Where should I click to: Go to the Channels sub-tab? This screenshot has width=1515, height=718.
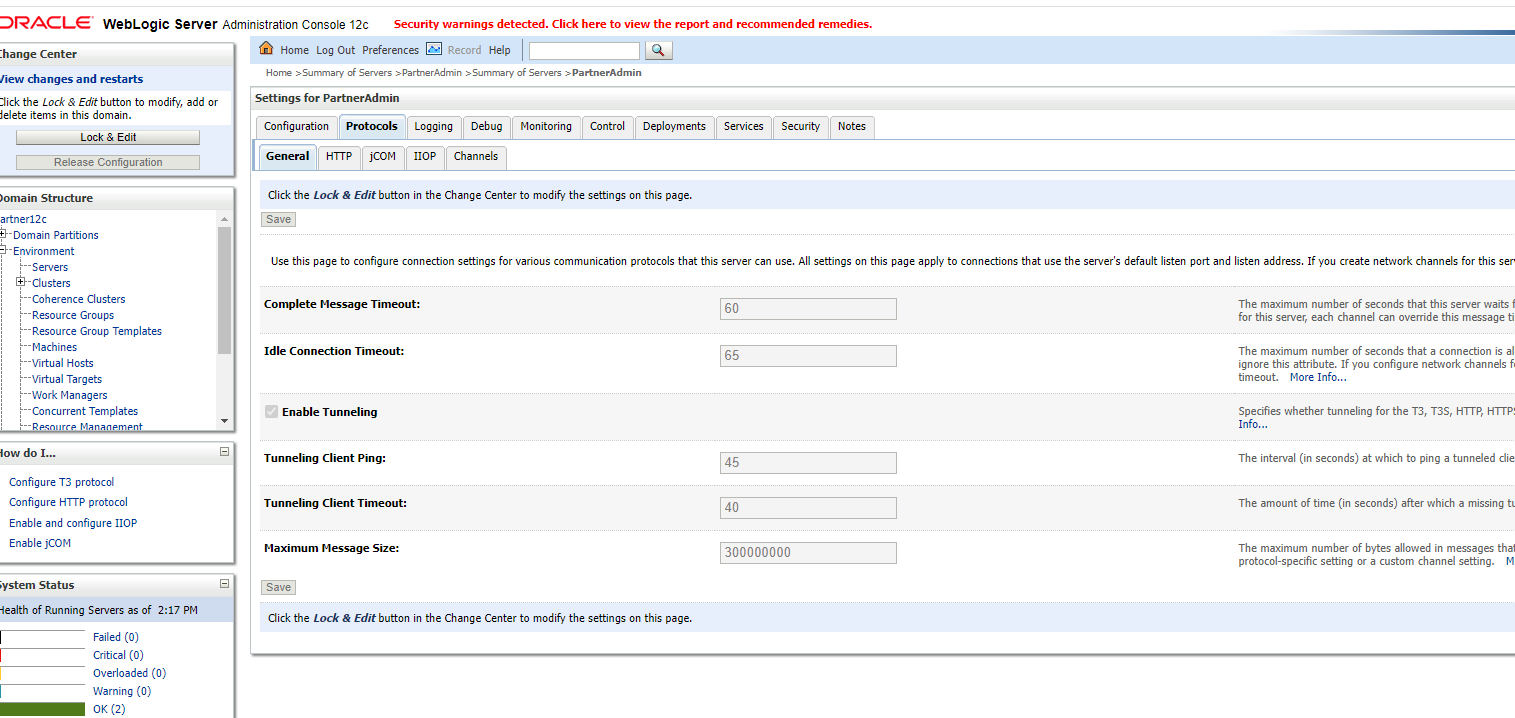tap(476, 157)
